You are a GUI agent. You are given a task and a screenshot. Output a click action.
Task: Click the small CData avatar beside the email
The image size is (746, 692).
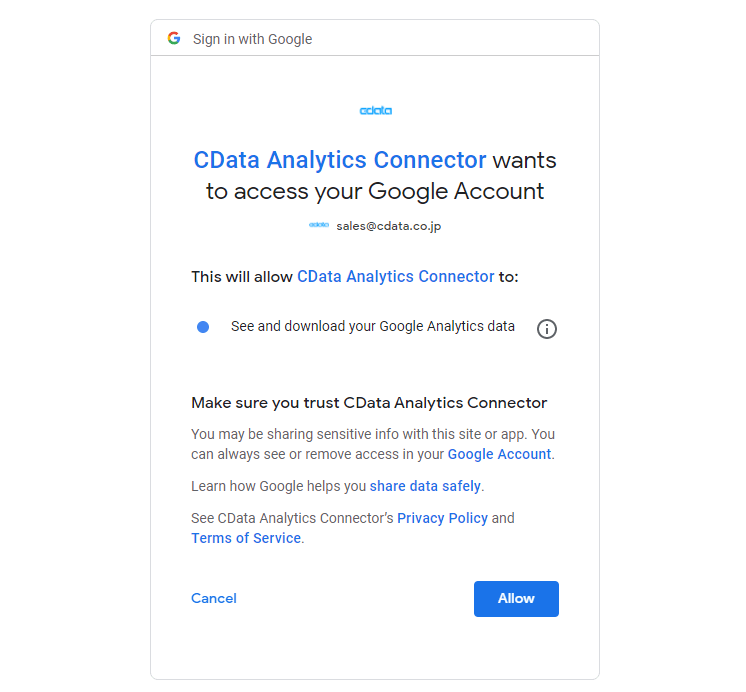pos(319,226)
